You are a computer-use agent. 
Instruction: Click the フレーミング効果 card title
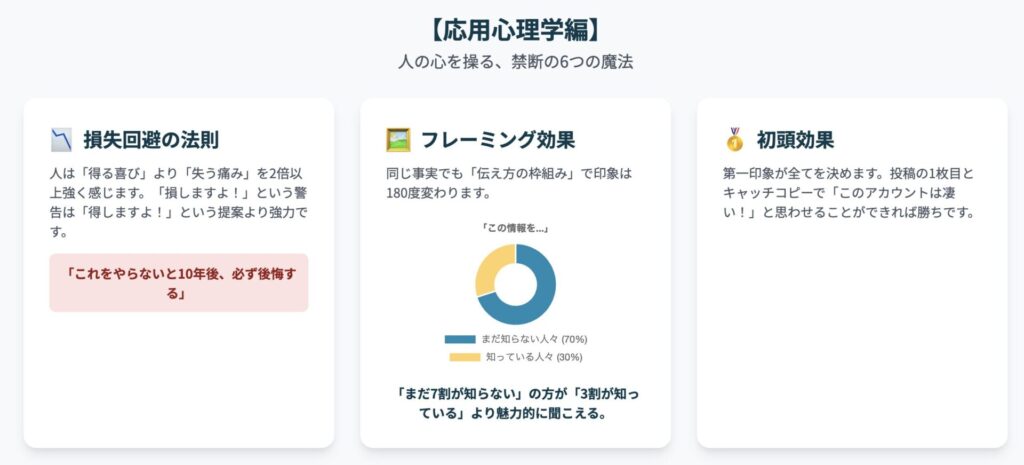(x=498, y=140)
